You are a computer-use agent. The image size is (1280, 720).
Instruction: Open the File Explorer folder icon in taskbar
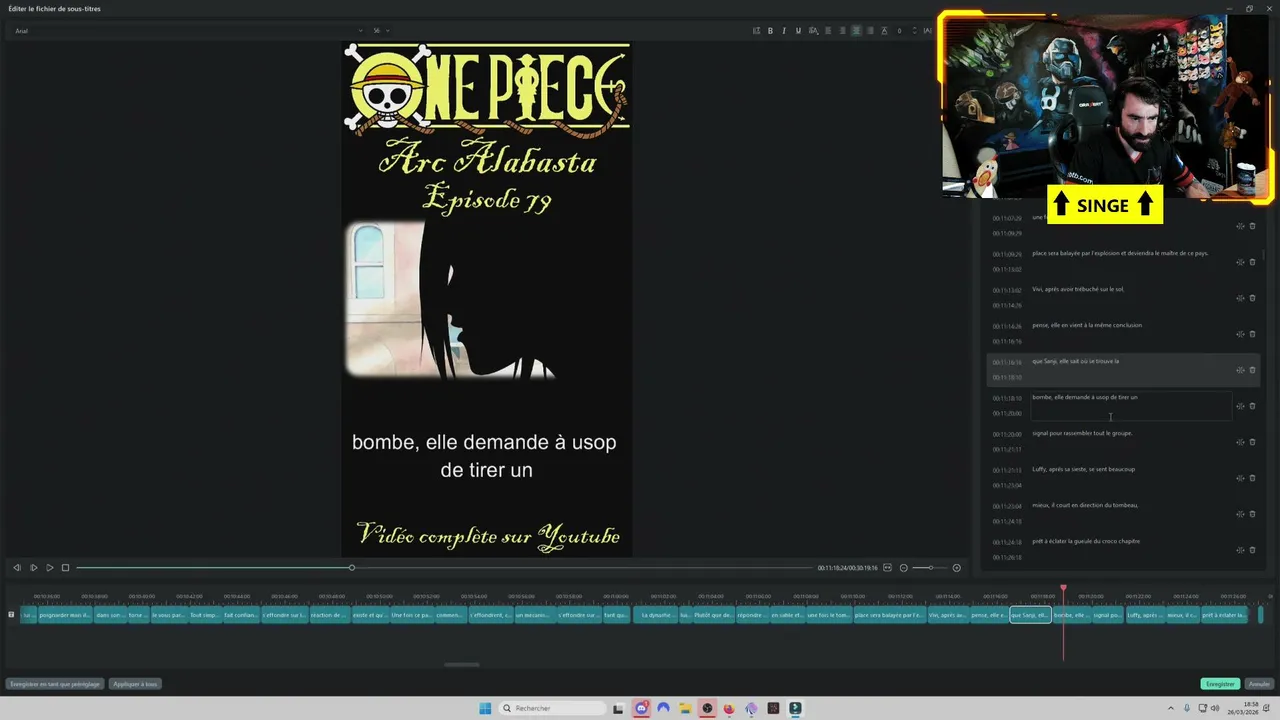click(685, 708)
